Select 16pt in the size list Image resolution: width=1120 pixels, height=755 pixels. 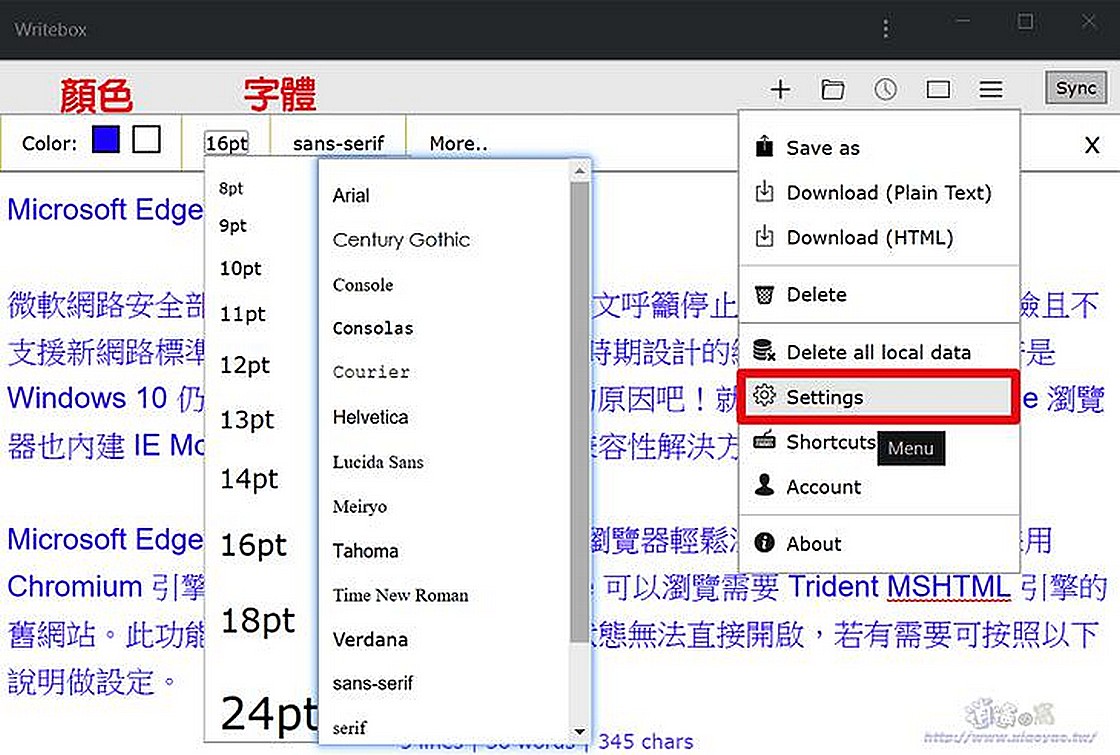[254, 545]
